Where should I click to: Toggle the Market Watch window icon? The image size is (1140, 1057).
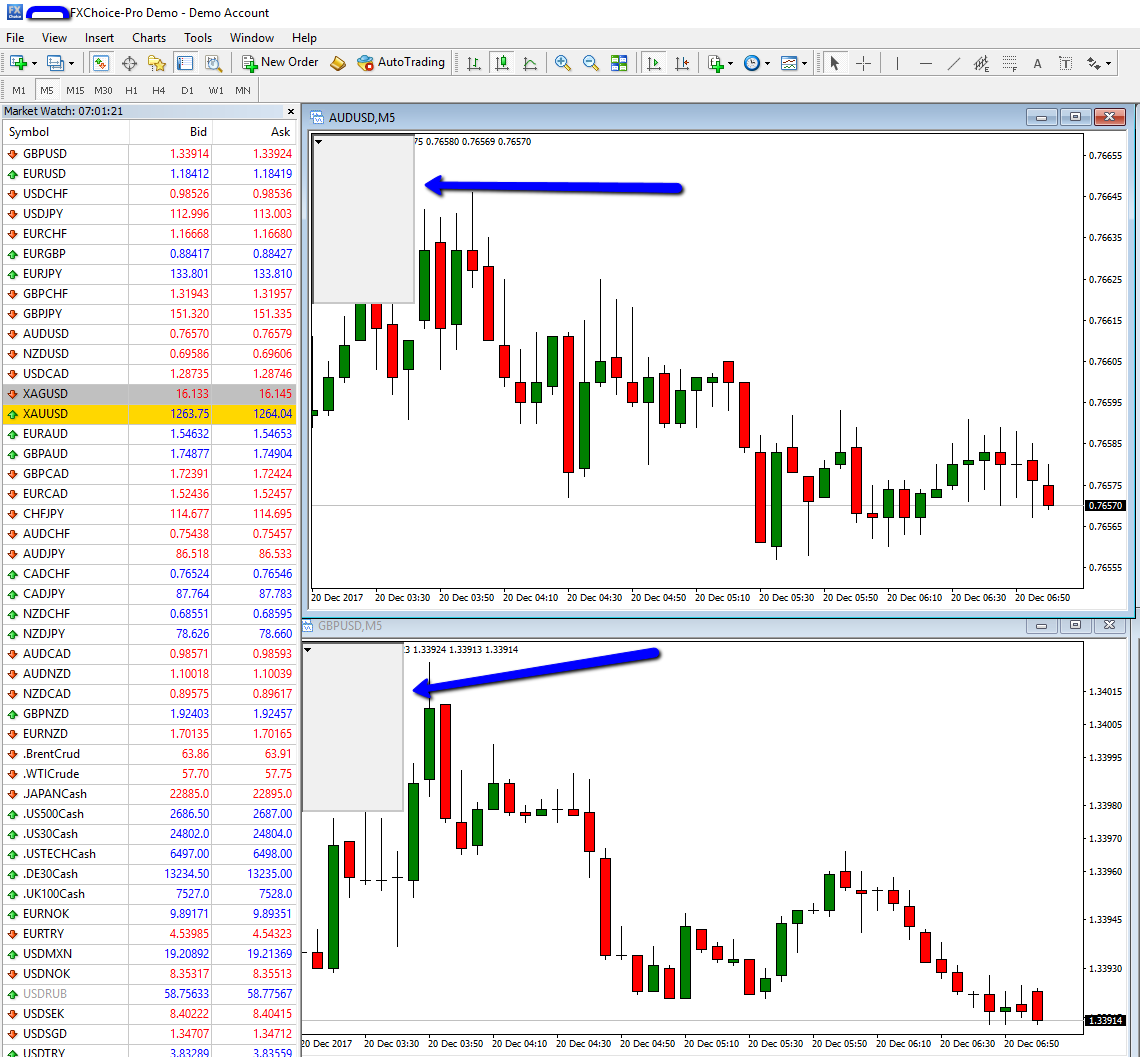(100, 63)
